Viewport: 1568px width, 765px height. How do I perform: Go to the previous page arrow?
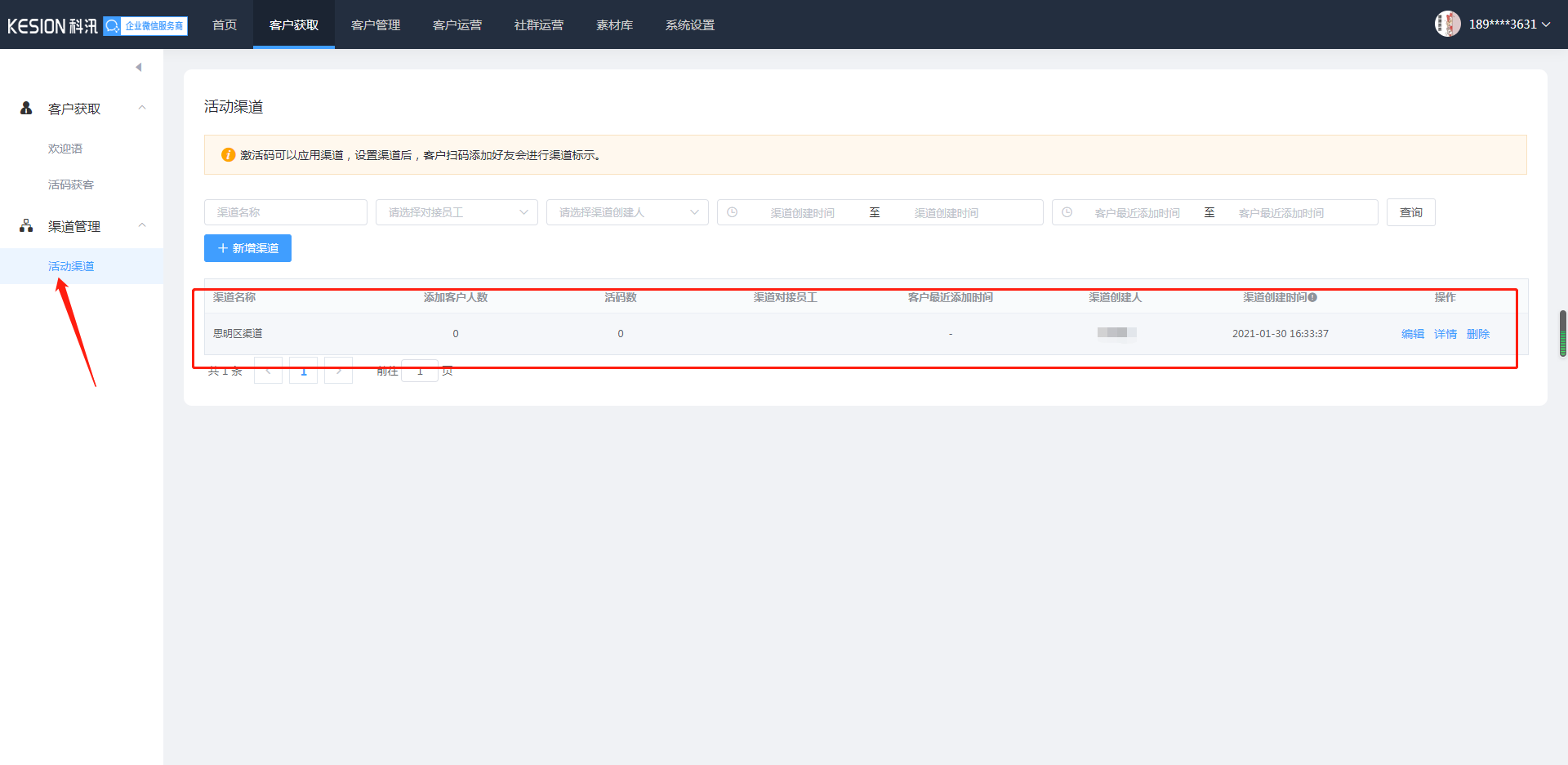tap(268, 371)
